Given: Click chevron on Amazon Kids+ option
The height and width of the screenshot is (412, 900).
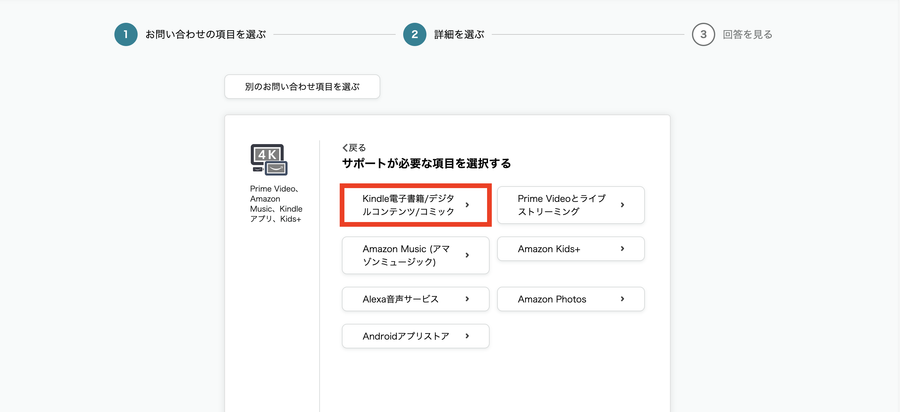Looking at the screenshot, I should pyautogui.click(x=623, y=249).
